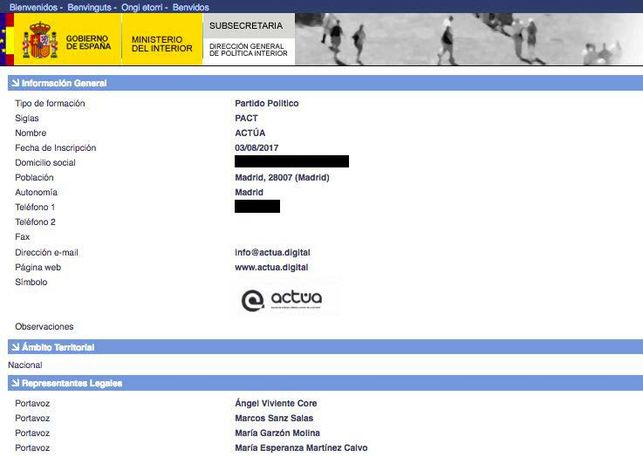This screenshot has width=643, height=457.
Task: Click the Gobierno de España logo text
Action: (88, 42)
